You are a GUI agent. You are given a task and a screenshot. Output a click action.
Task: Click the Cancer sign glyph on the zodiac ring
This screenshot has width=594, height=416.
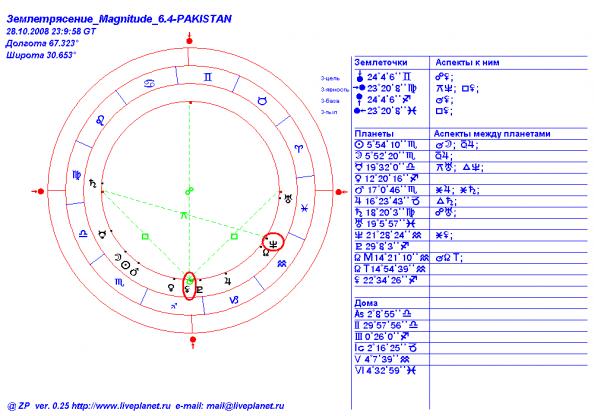pyautogui.click(x=150, y=83)
